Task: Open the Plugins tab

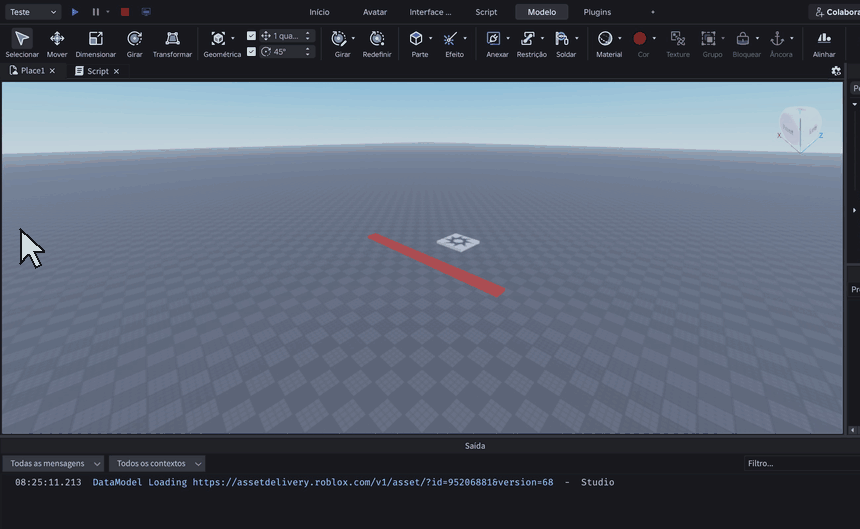Action: [x=597, y=12]
